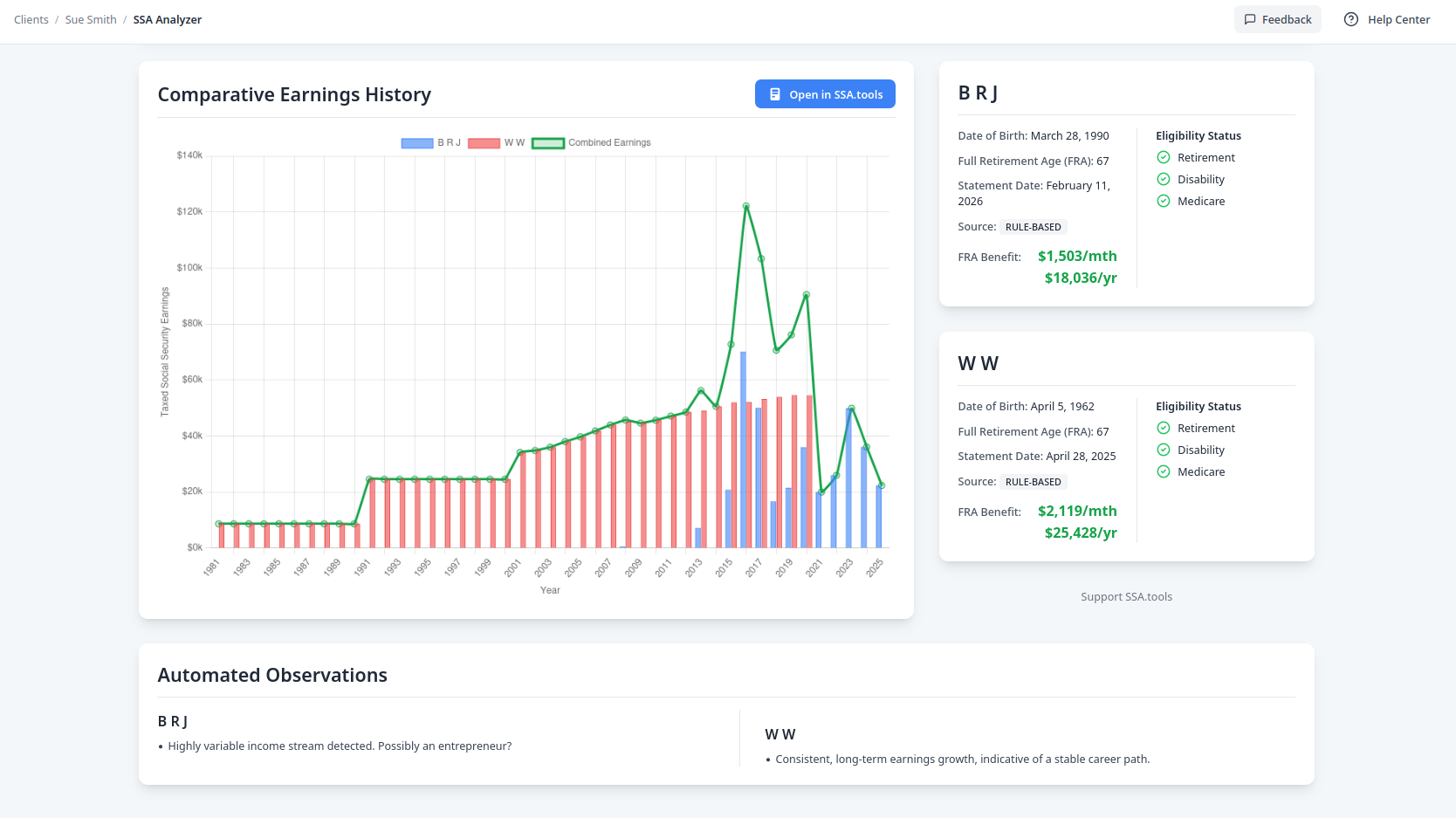Click $2,119/mth FRA benefit value

1077,511
